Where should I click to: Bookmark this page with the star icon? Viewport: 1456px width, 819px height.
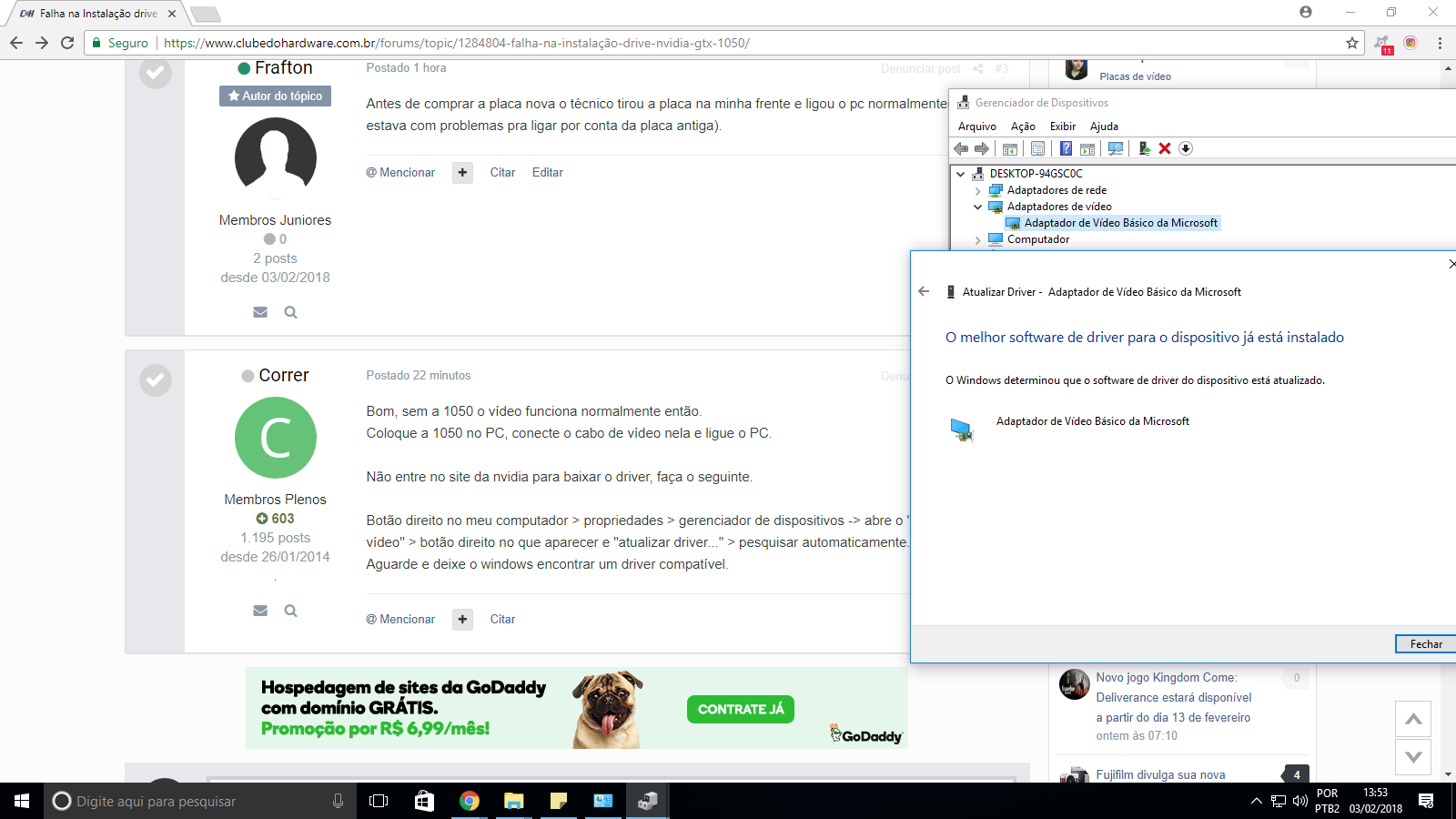1352,43
